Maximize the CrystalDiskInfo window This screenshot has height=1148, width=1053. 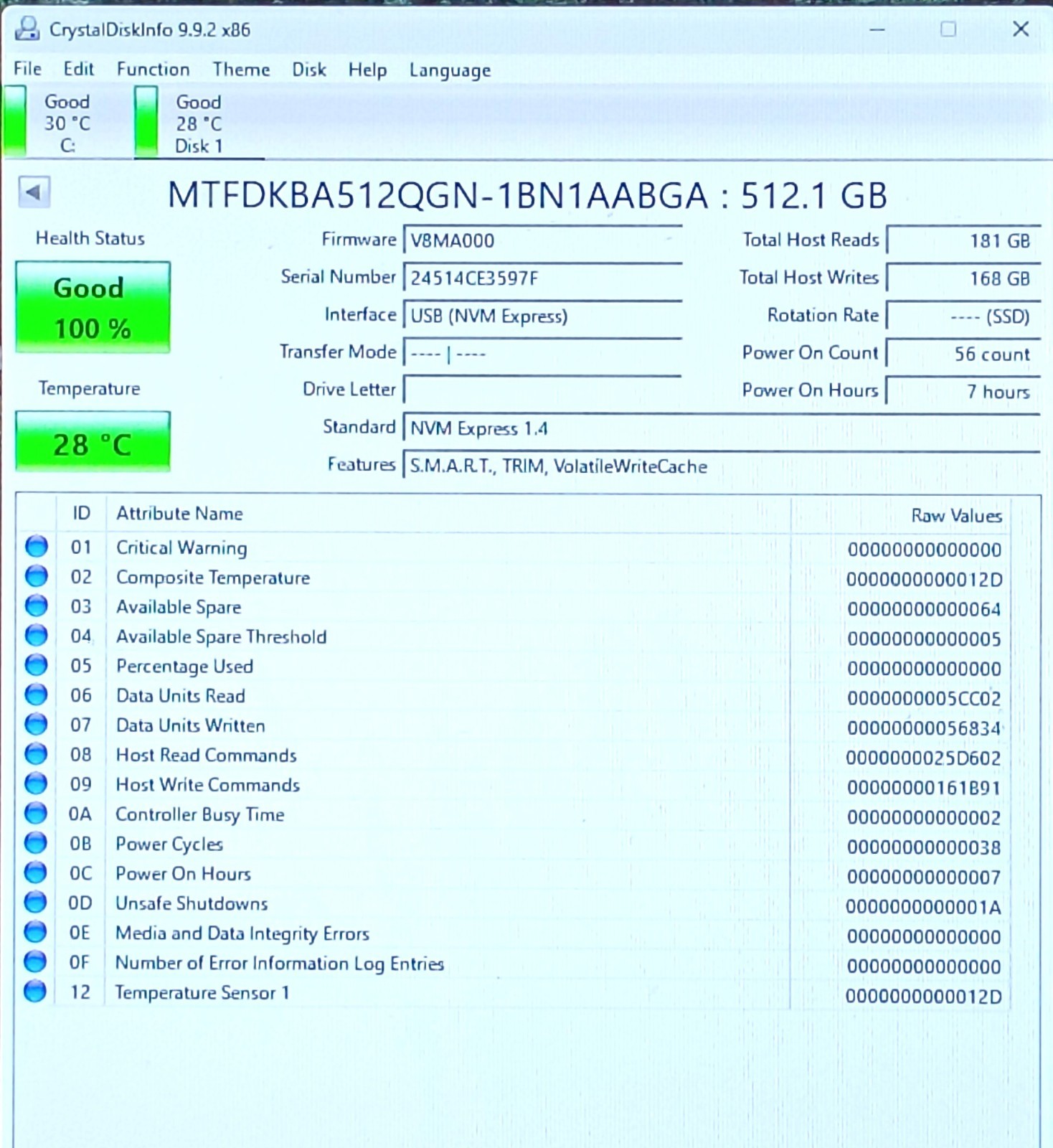tap(948, 29)
